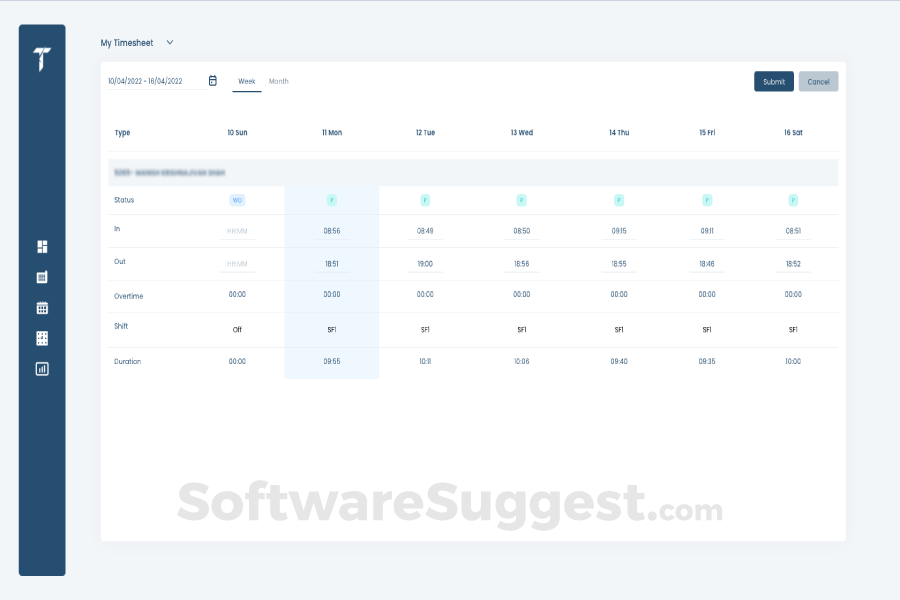
Task: Select the 14 Thu column header
Action: pyautogui.click(x=619, y=133)
